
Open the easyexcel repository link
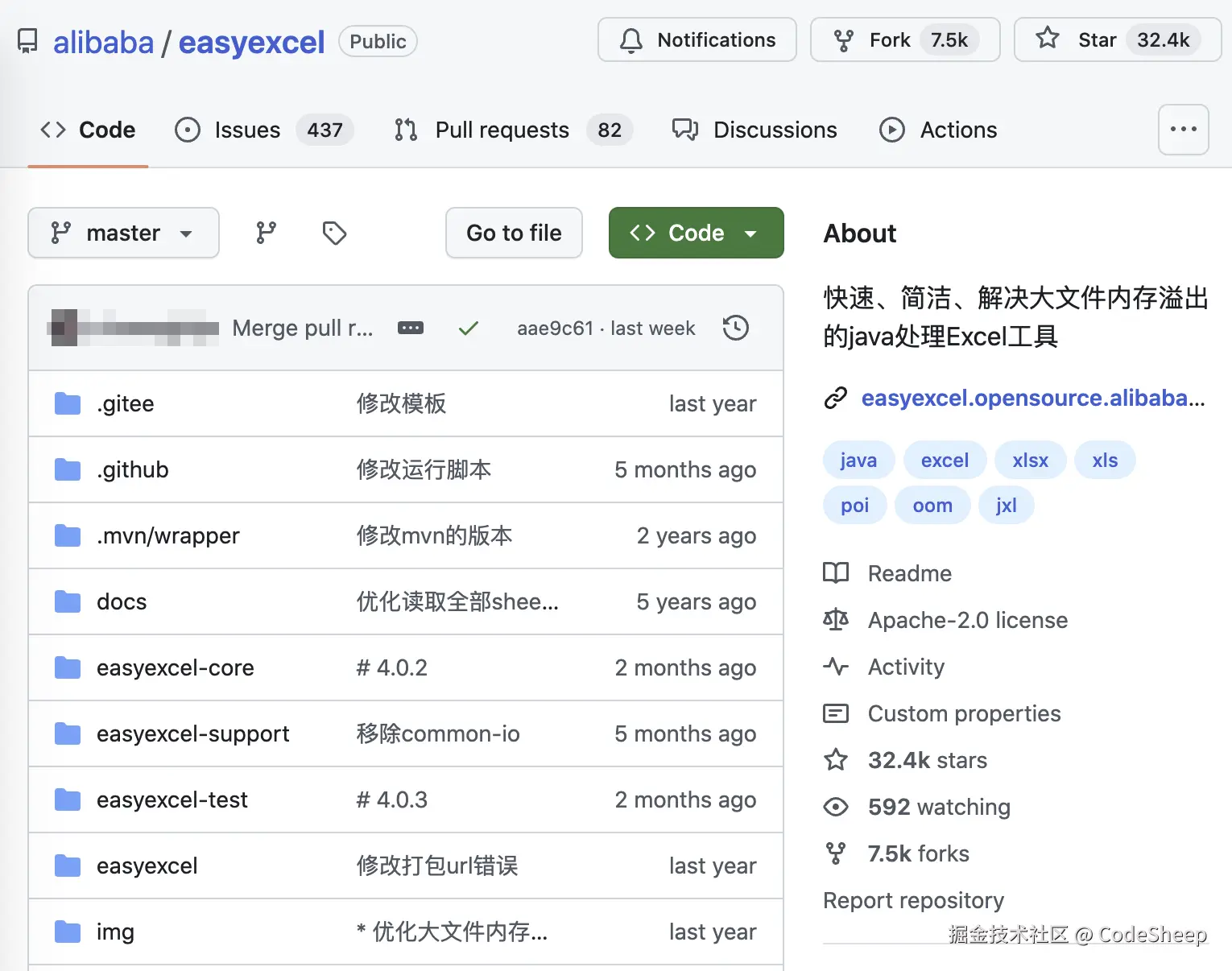(251, 42)
